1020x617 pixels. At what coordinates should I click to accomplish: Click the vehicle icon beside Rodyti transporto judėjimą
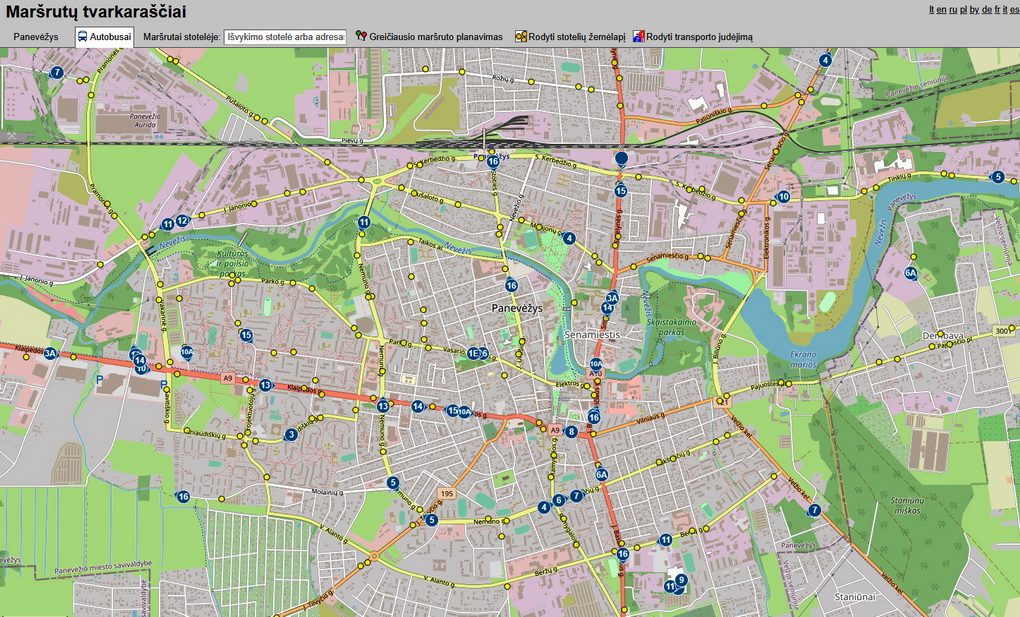click(638, 37)
